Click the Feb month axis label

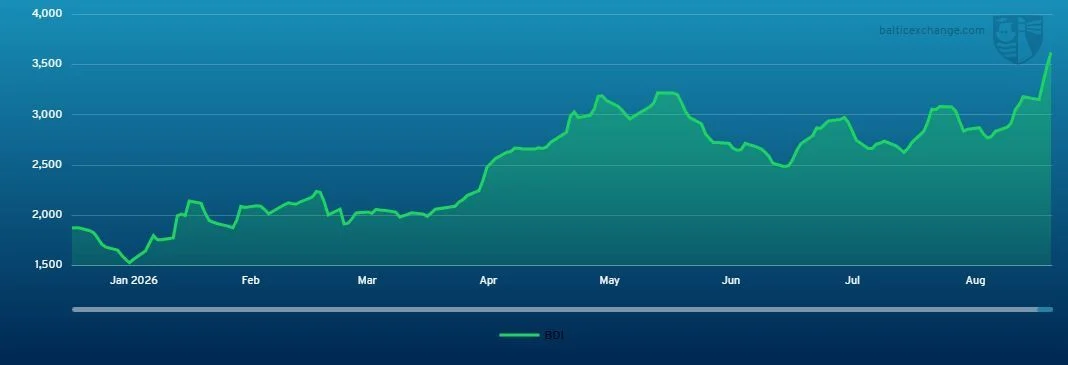(251, 281)
